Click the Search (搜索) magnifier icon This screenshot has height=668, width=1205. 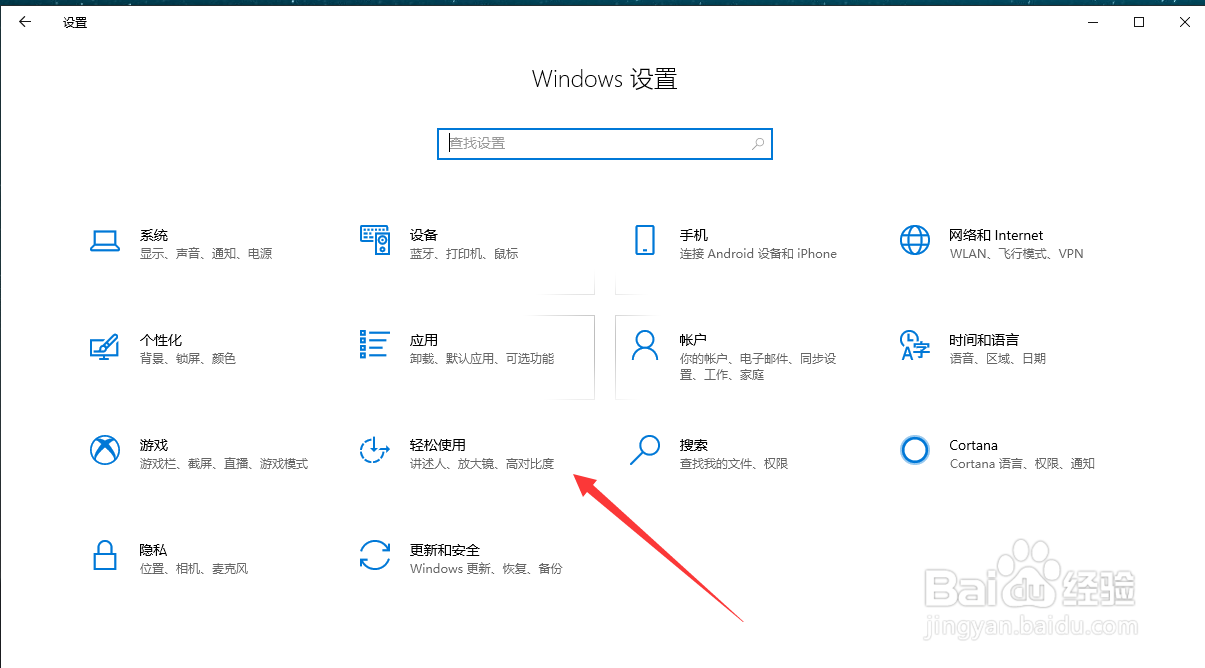coord(644,451)
